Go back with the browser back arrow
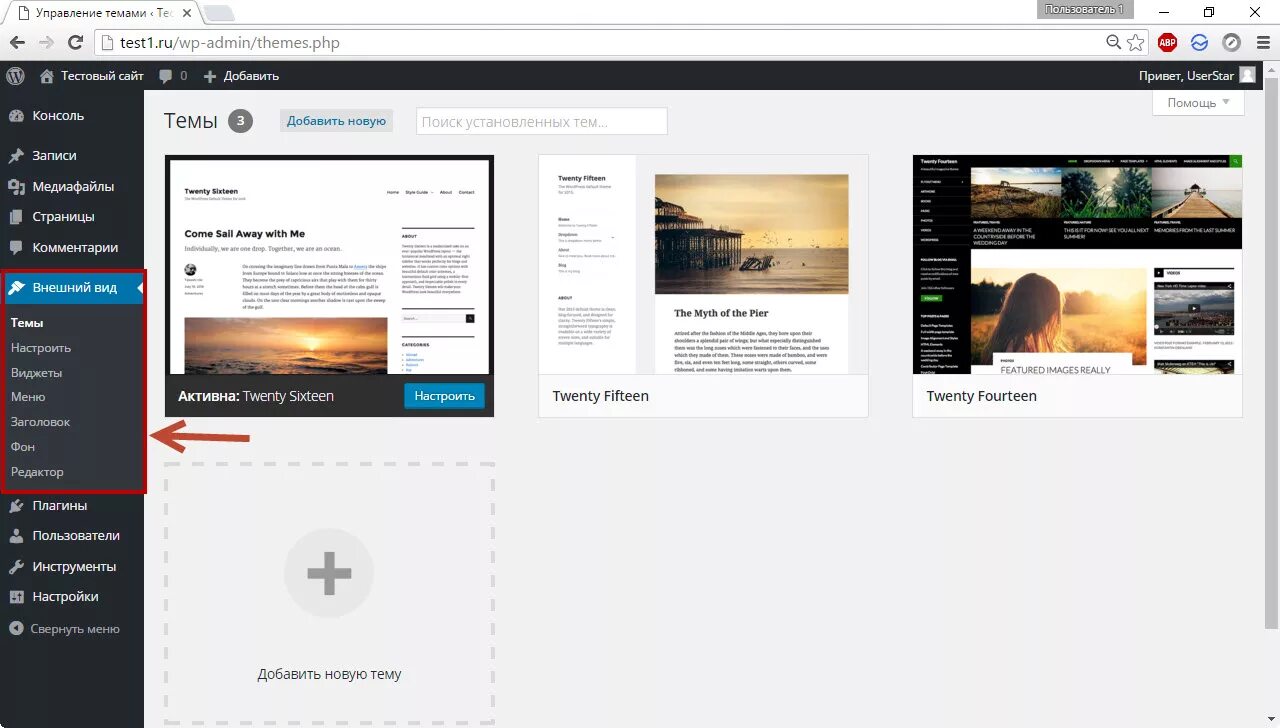Image resolution: width=1280 pixels, height=728 pixels. 17,43
